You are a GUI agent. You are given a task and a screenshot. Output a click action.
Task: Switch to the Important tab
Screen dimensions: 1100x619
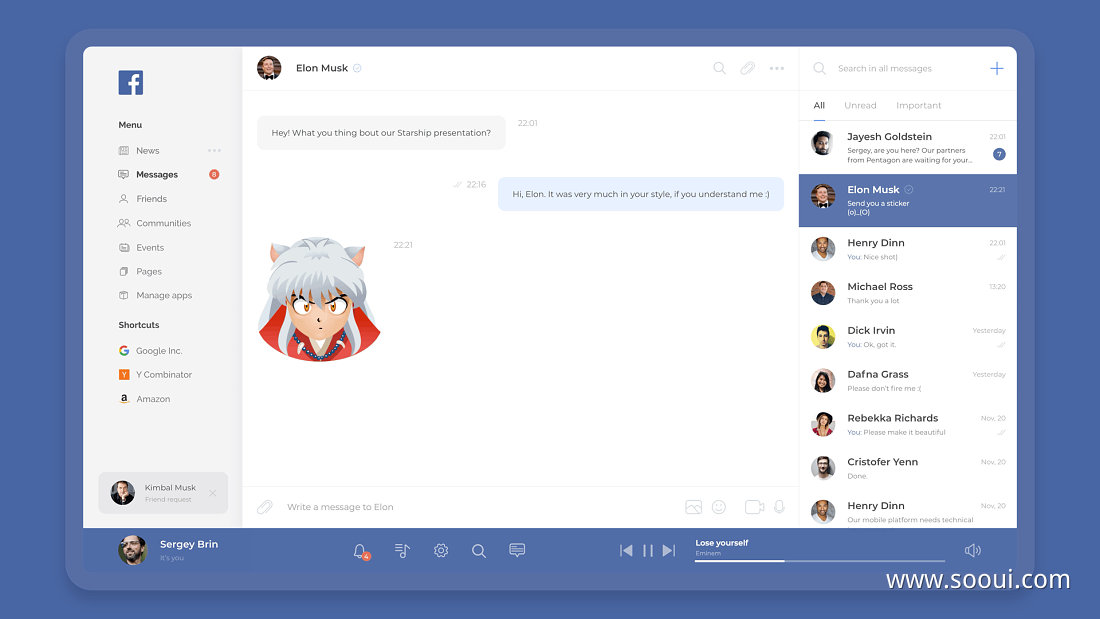pos(918,105)
